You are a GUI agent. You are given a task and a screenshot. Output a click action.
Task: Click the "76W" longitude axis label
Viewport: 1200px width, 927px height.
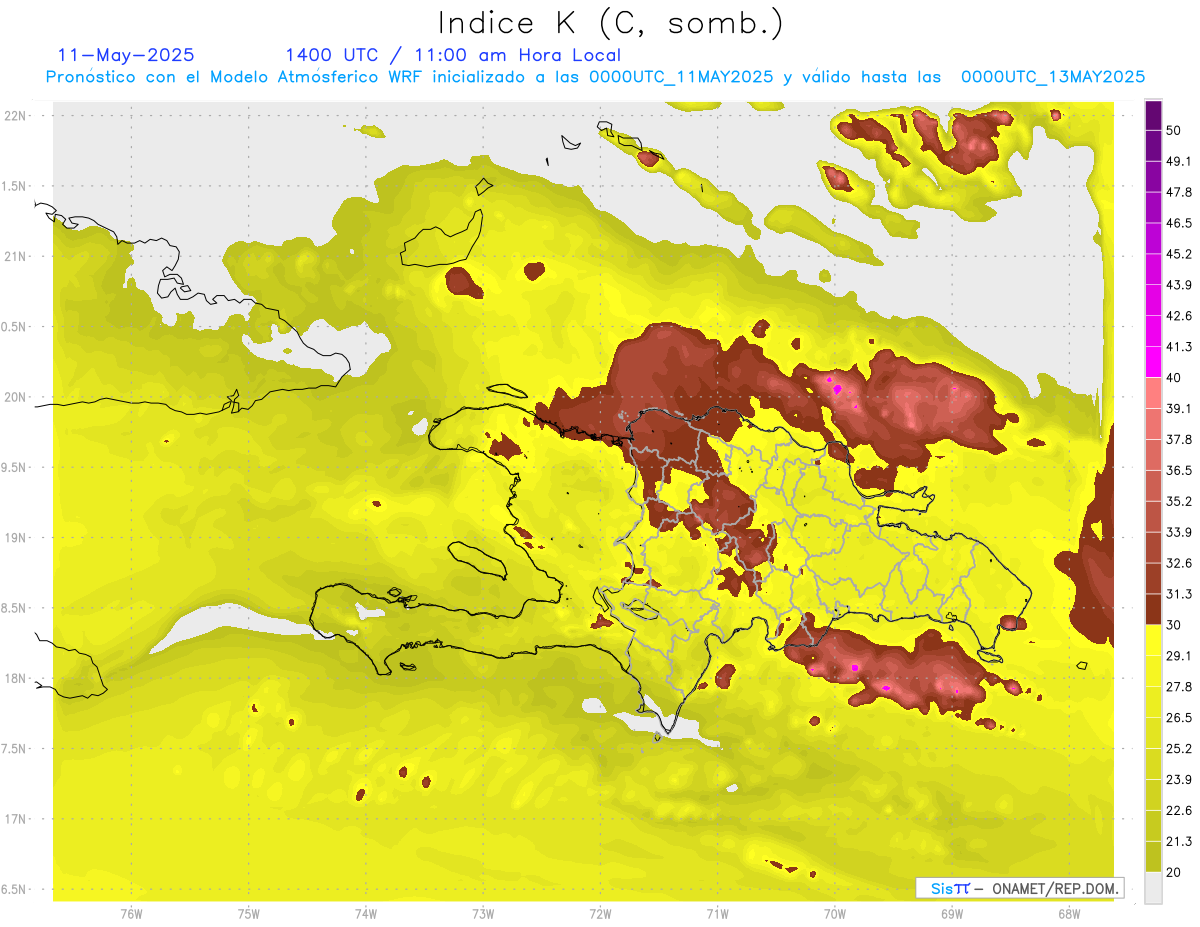point(131,913)
